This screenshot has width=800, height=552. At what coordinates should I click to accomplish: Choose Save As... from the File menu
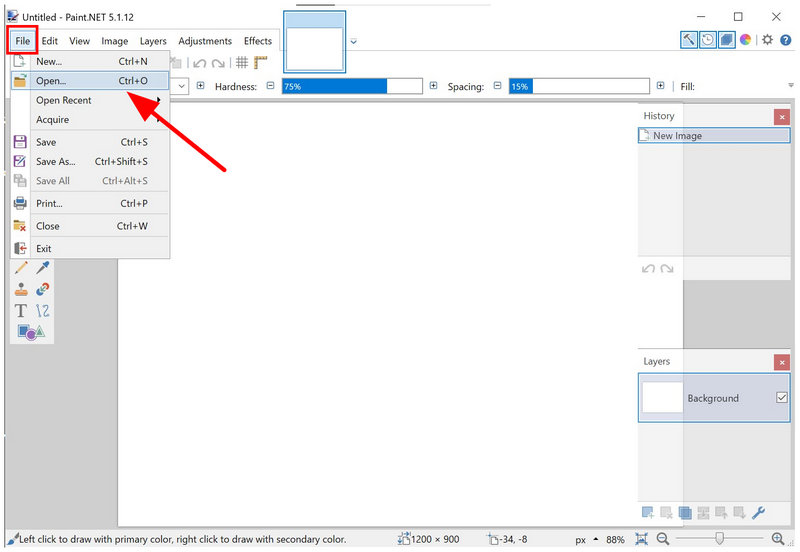pyautogui.click(x=90, y=161)
